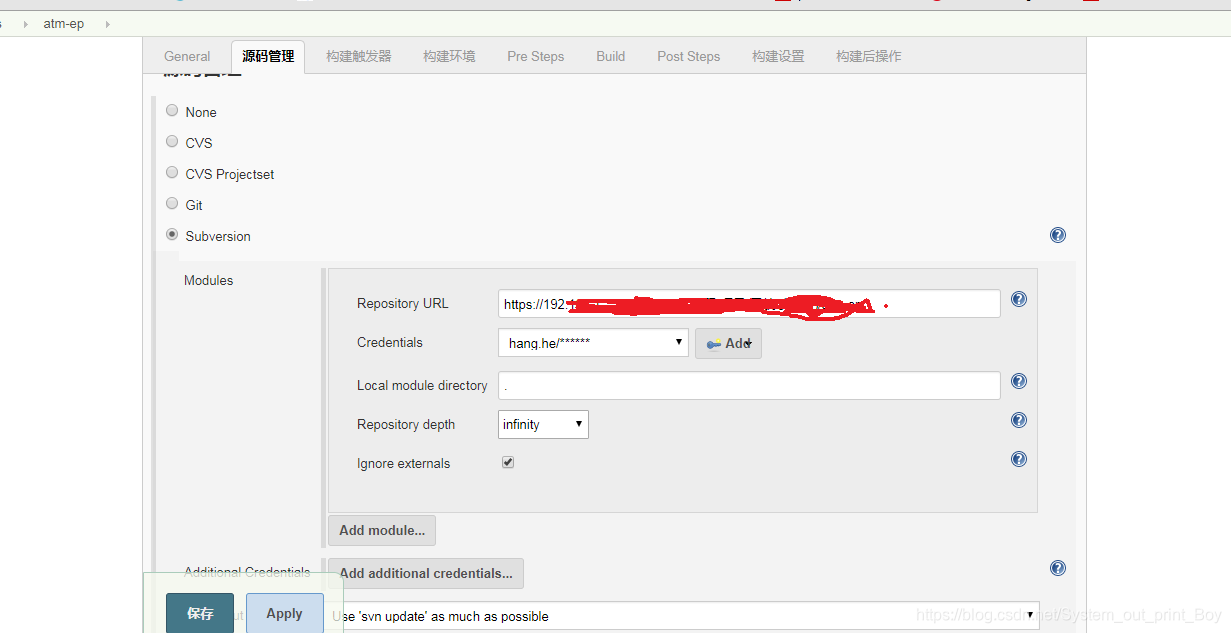The image size is (1231, 633).
Task: Click the Modules label text
Action: click(208, 281)
